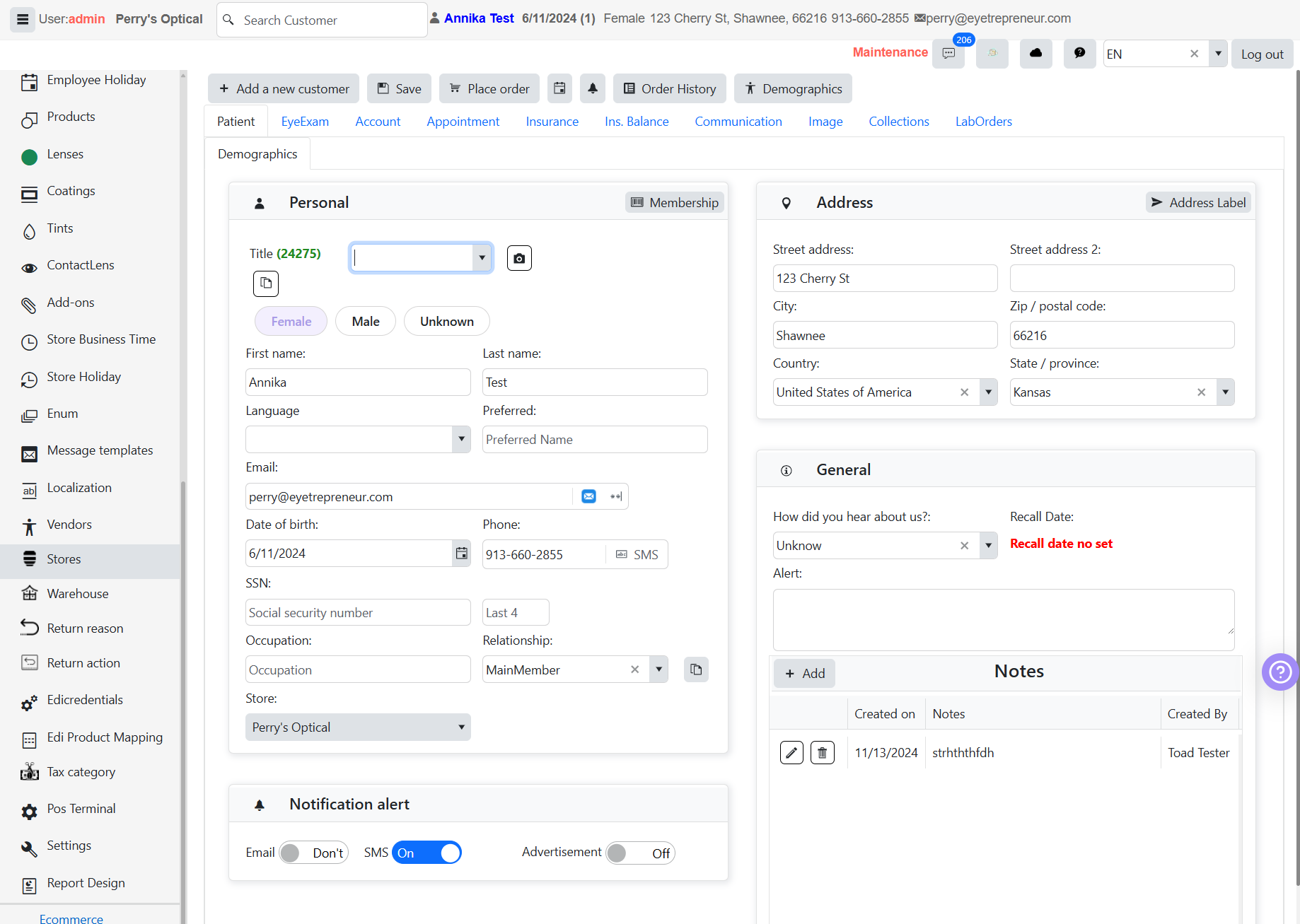The image size is (1300, 924).
Task: Click the cloud icon in top bar
Action: [1035, 54]
